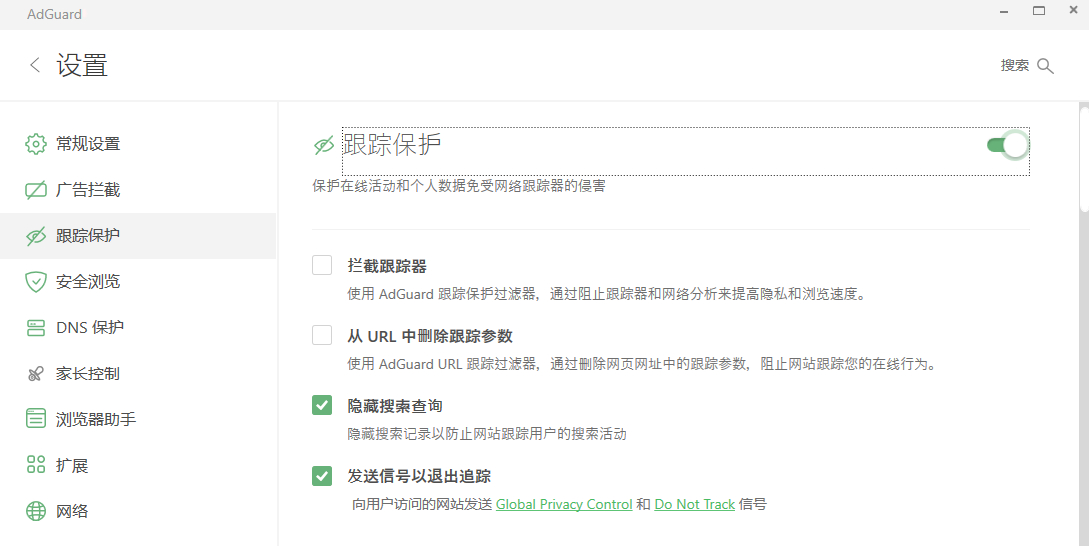Click the Parental Control icon in sidebar

tap(35, 374)
